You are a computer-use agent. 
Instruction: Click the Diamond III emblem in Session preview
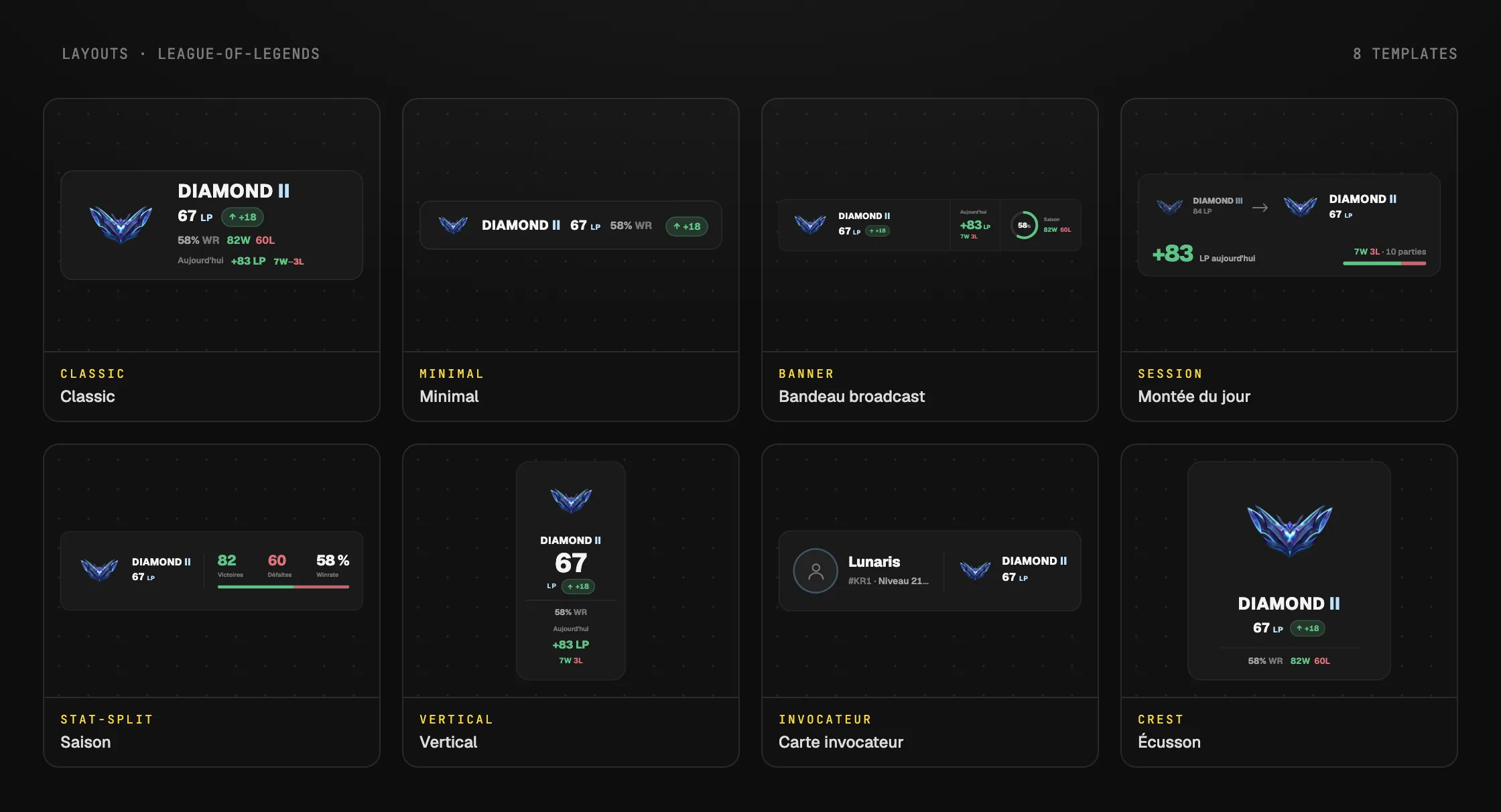click(1169, 206)
